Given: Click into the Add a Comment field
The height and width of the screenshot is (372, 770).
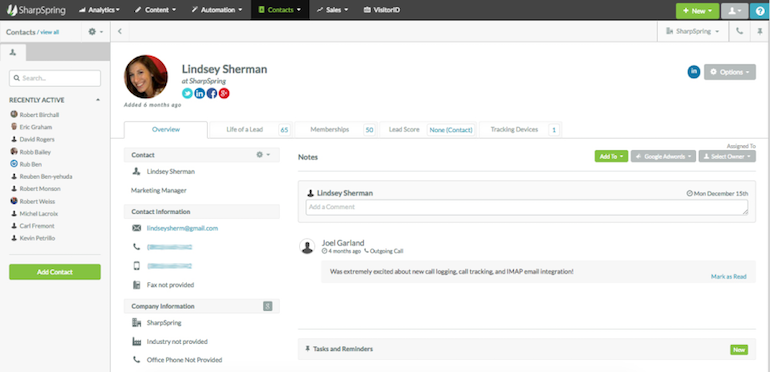Looking at the screenshot, I should click(x=527, y=207).
